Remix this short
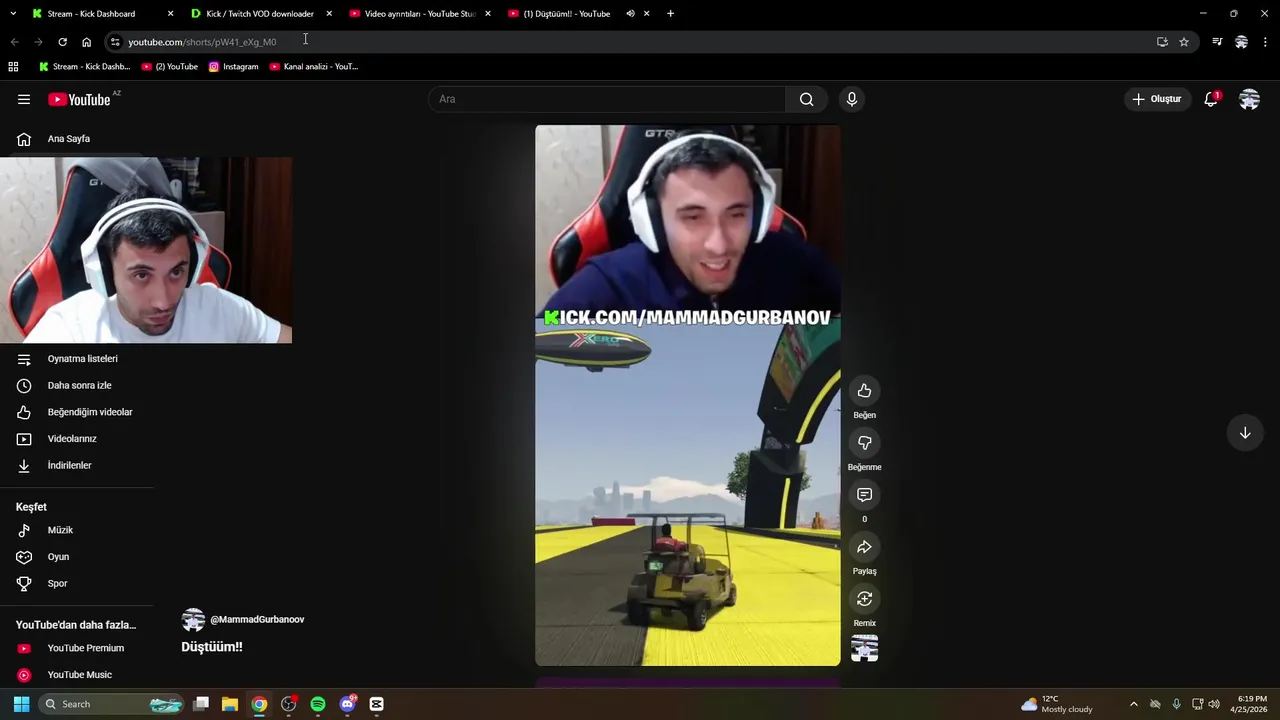The width and height of the screenshot is (1280, 720). pos(864,599)
